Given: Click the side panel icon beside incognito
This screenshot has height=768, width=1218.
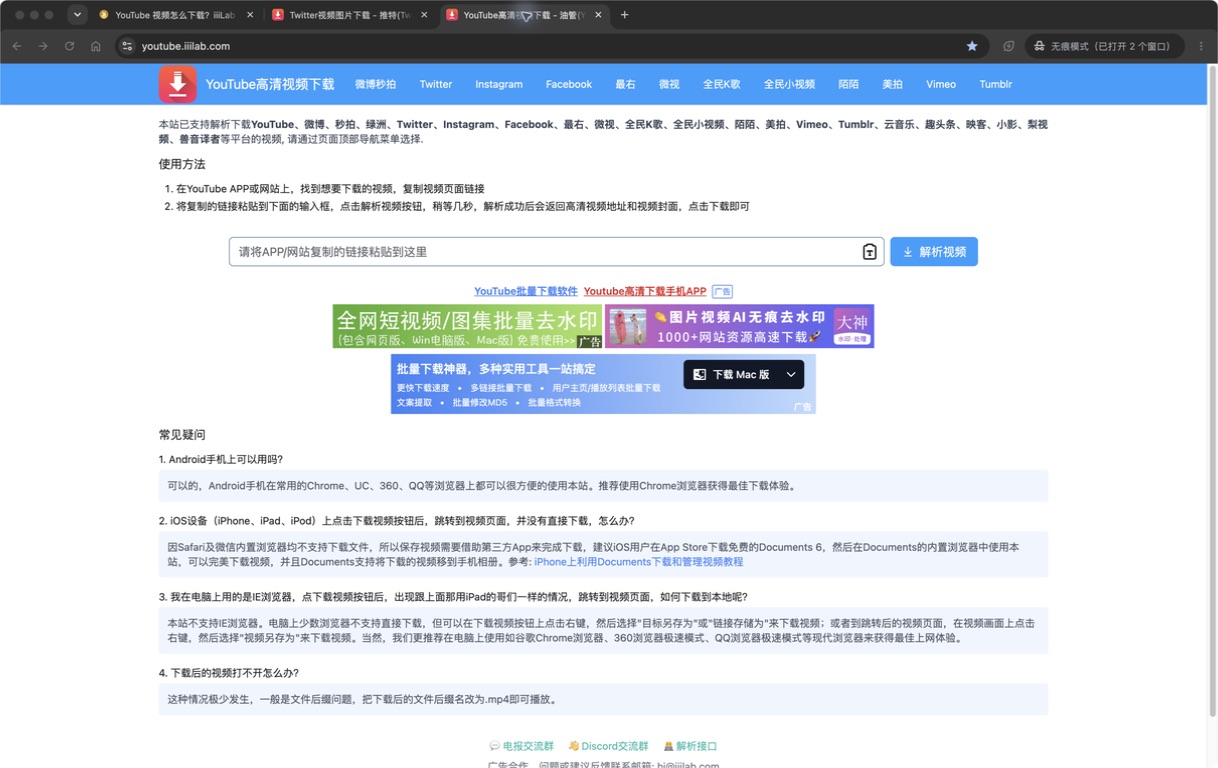Looking at the screenshot, I should coord(1008,46).
